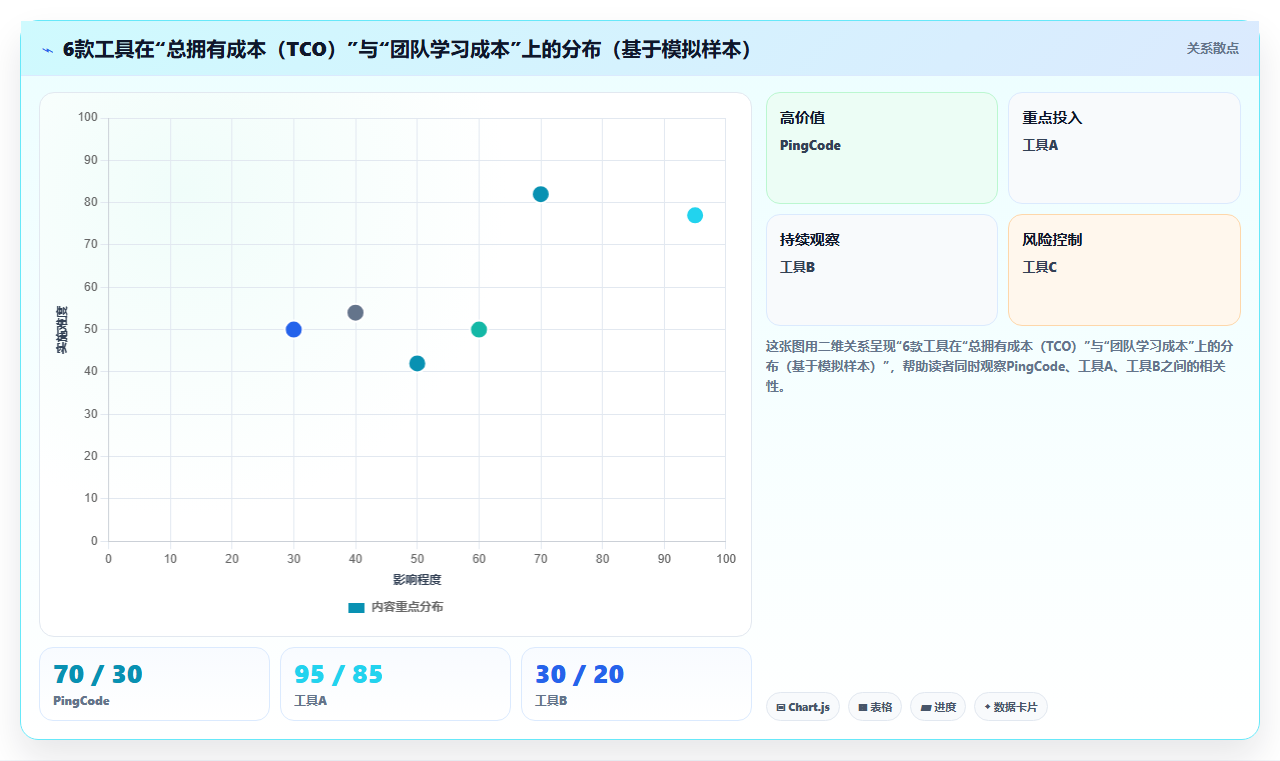Click the gray scatter point at x=40

point(355,312)
